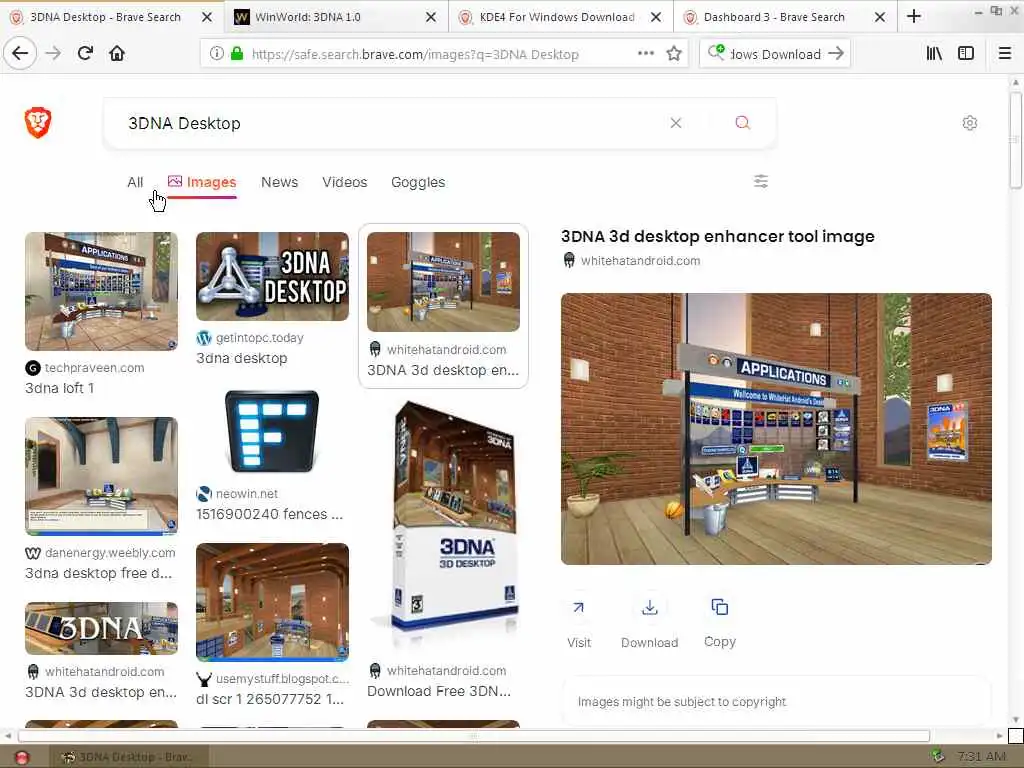Click the getintopc.today source link
This screenshot has width=1024, height=768.
click(259, 338)
